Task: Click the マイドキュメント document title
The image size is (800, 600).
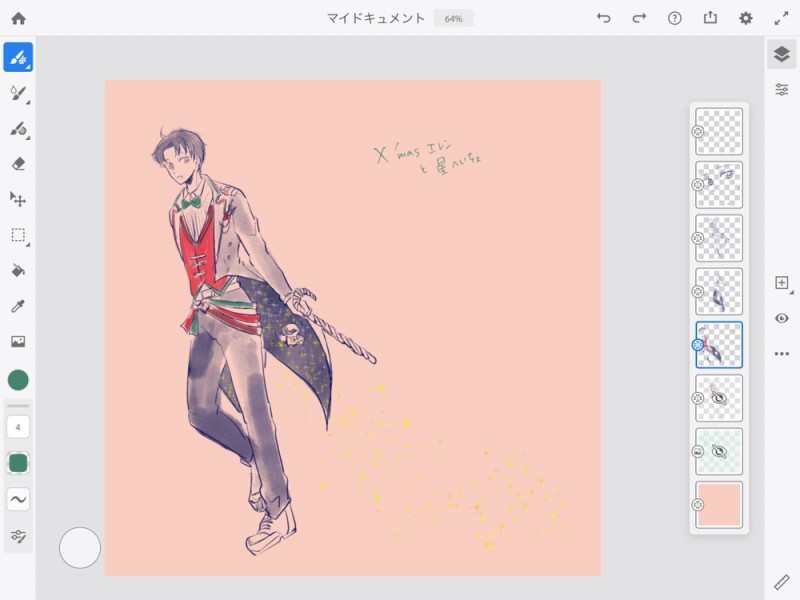Action: click(x=376, y=19)
